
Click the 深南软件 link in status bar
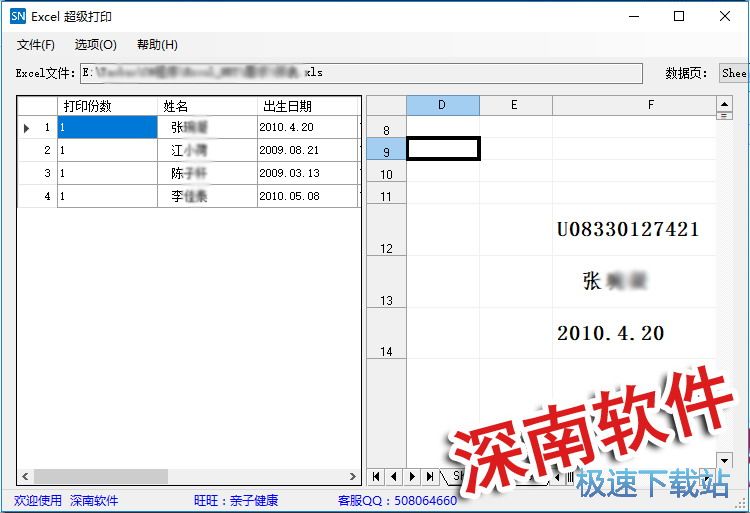pyautogui.click(x=94, y=500)
